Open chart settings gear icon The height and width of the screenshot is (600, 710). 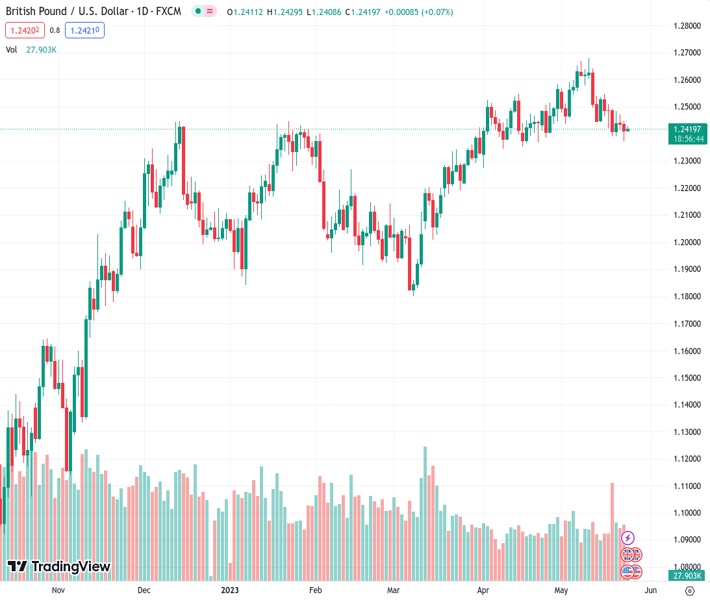(x=690, y=591)
